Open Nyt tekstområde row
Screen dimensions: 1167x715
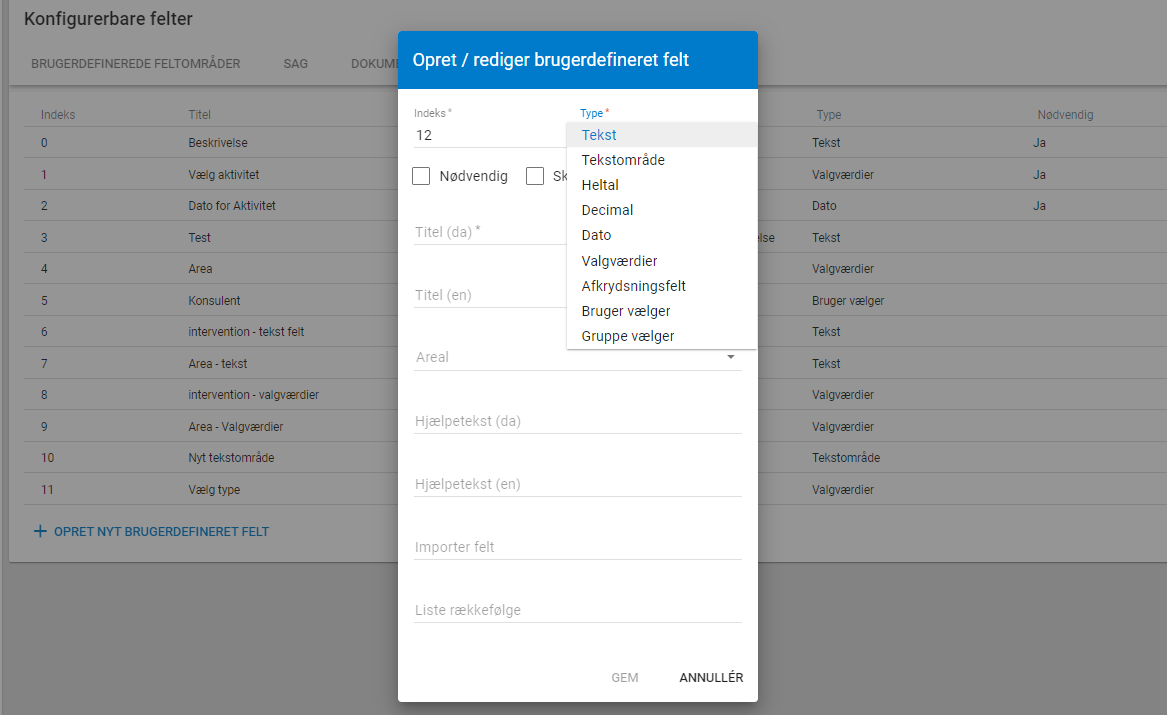tap(231, 458)
